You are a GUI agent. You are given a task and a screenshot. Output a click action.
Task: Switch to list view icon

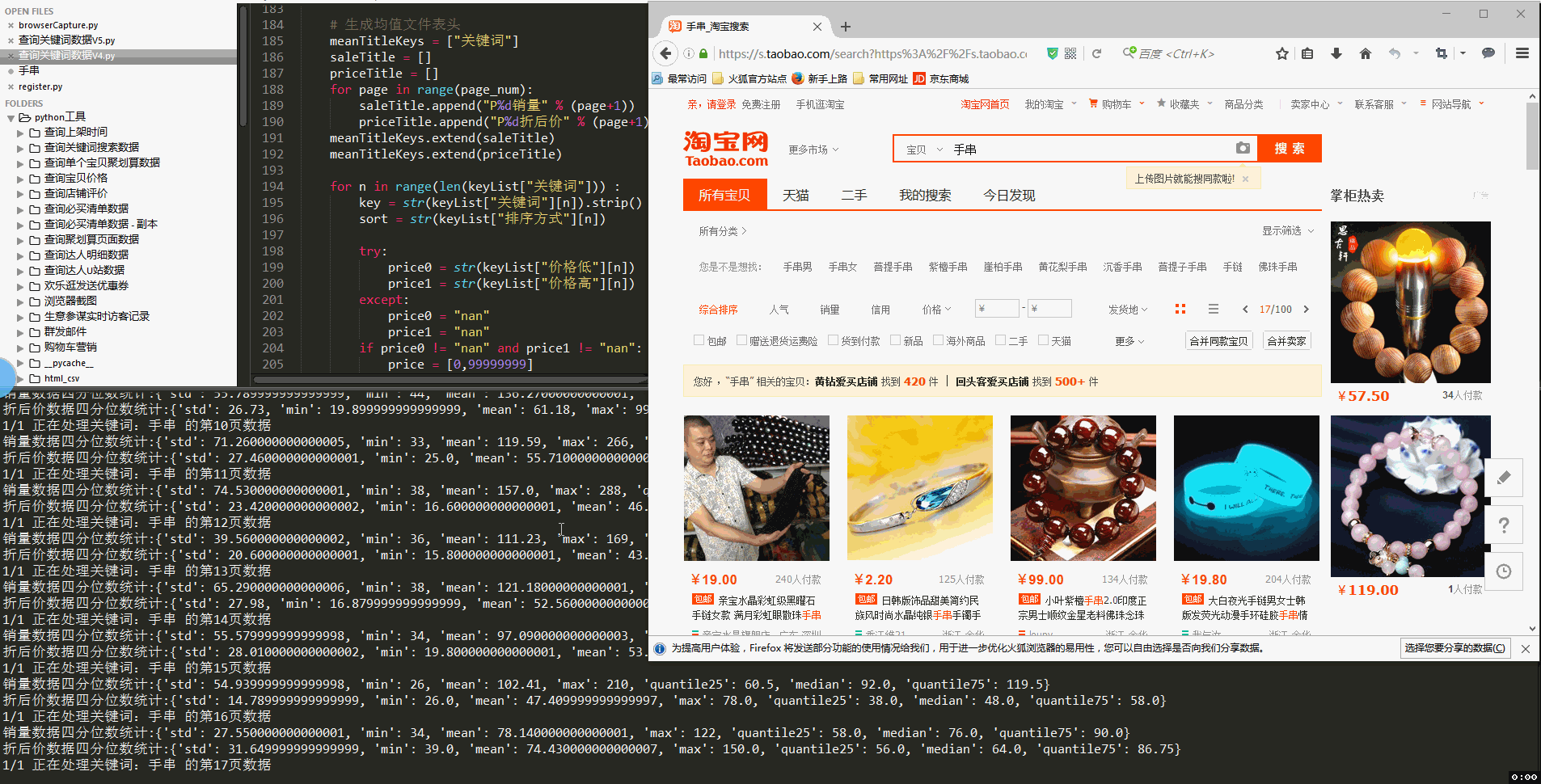pyautogui.click(x=1214, y=309)
